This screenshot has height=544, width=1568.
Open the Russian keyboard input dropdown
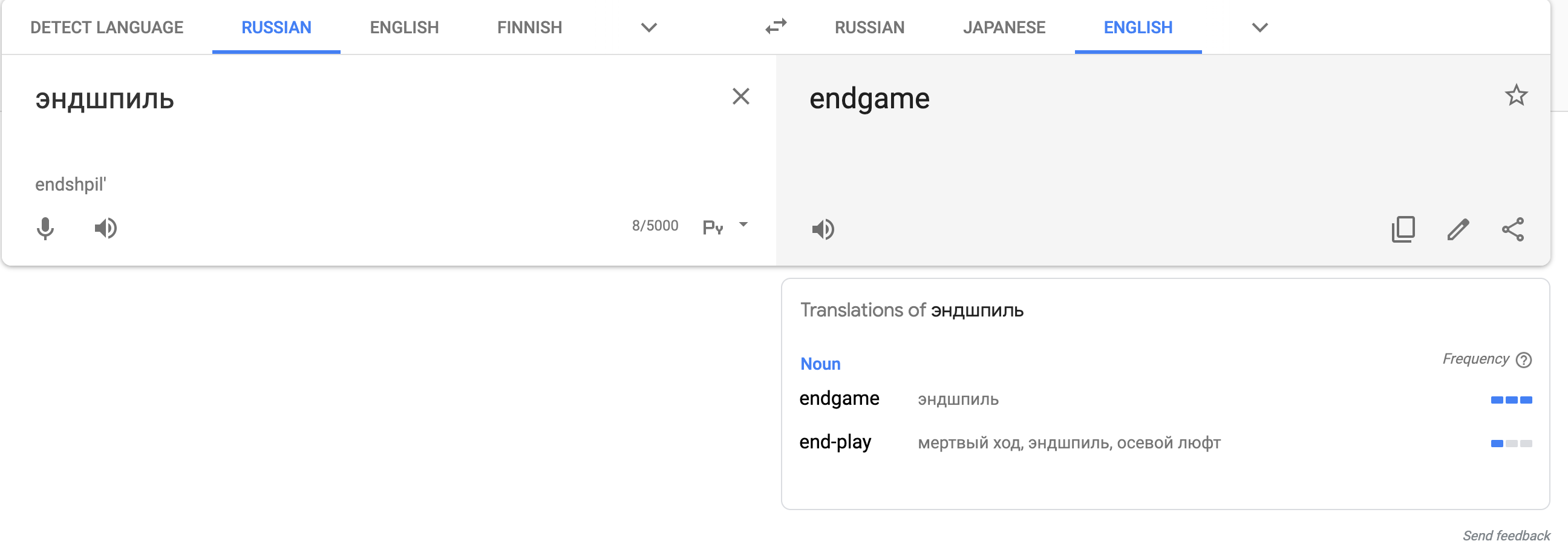[743, 225]
